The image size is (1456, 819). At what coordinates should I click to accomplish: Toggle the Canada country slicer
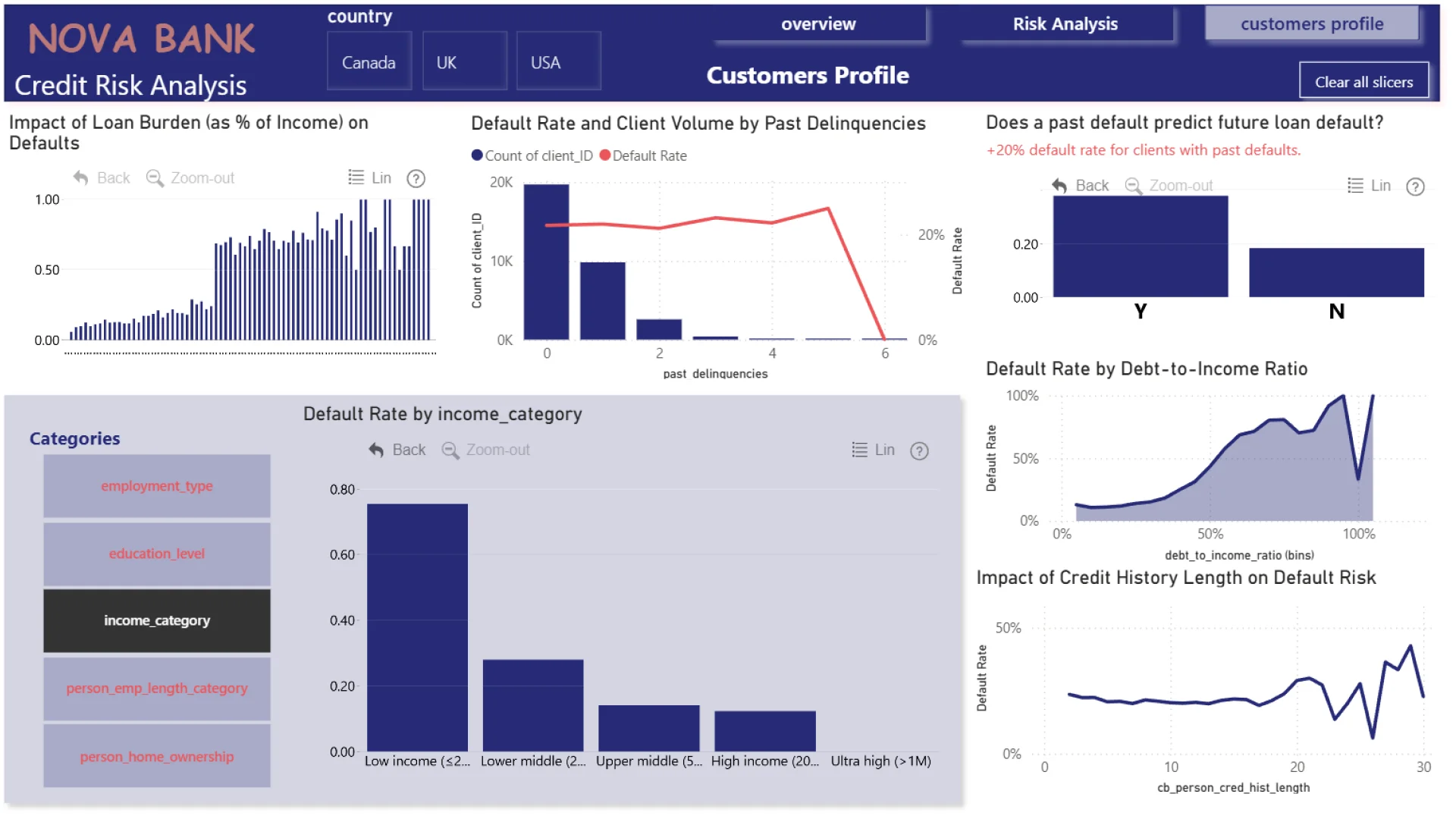369,62
